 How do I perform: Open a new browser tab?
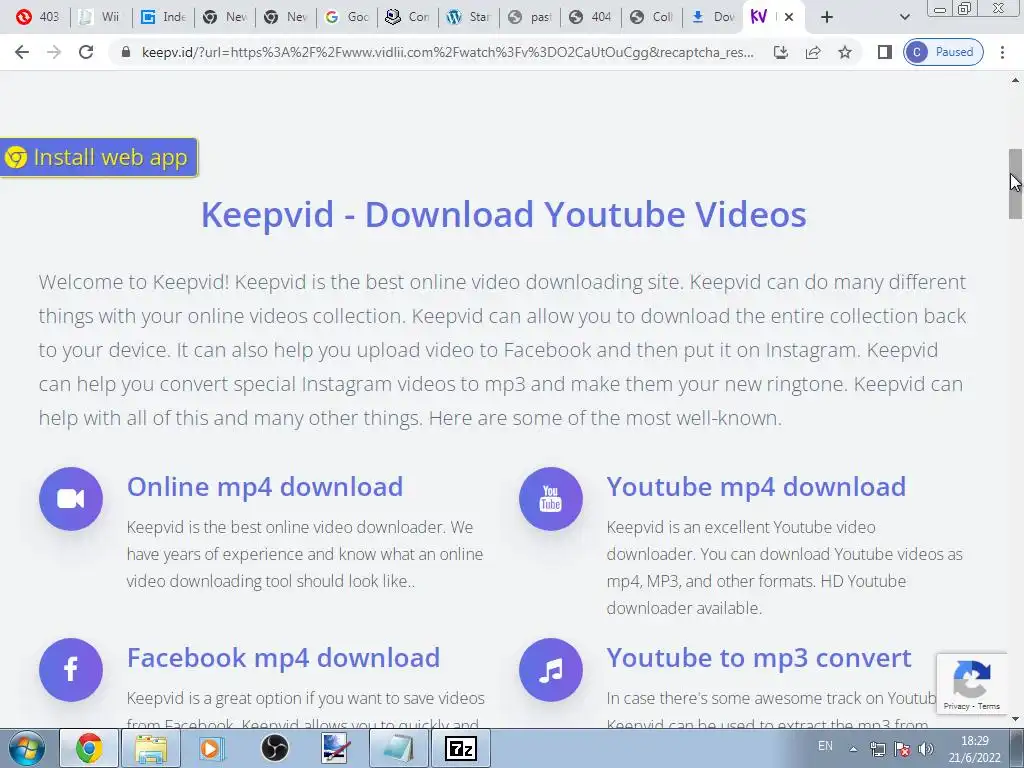[827, 17]
